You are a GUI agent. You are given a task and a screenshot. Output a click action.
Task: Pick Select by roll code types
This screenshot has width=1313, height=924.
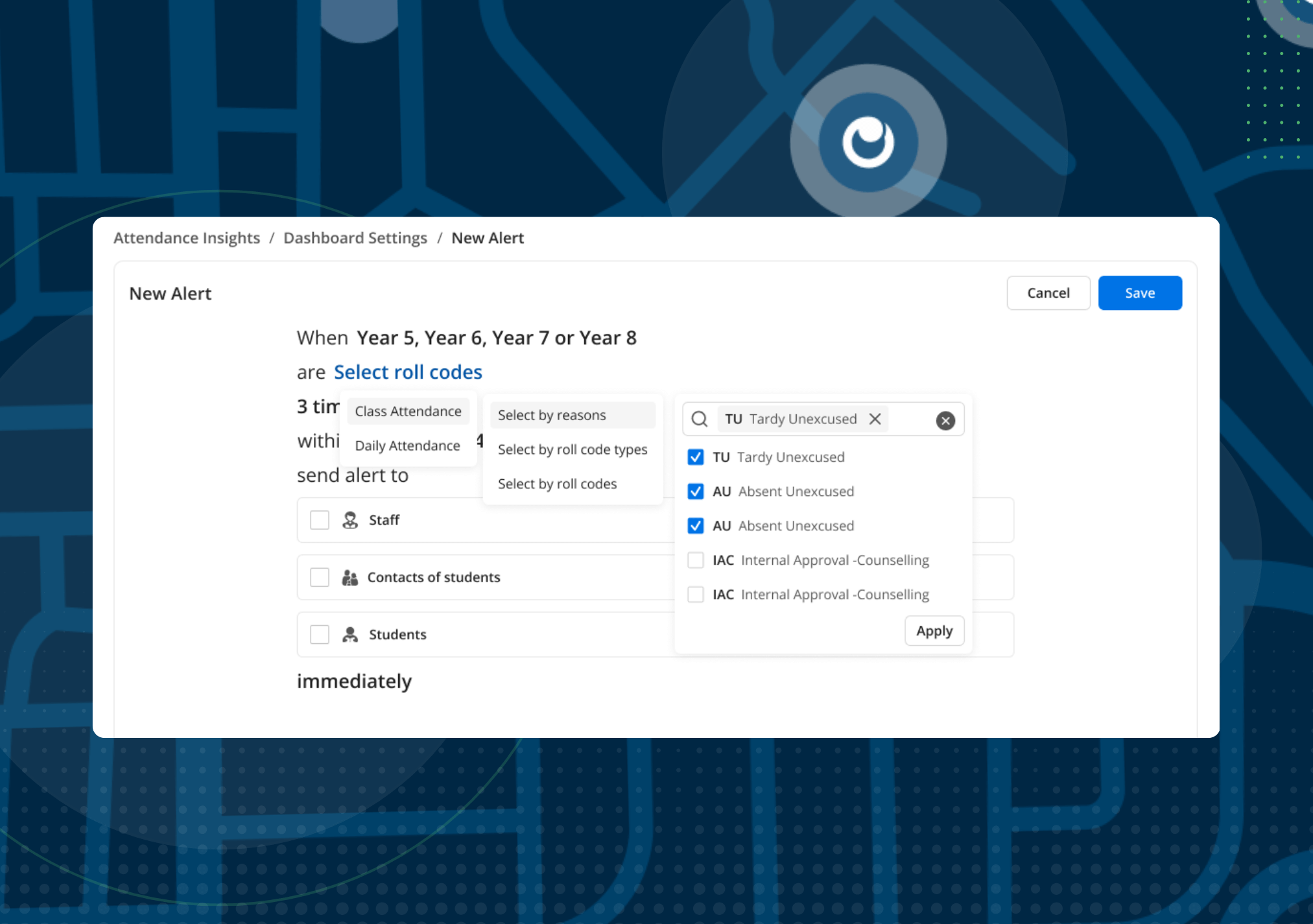572,449
